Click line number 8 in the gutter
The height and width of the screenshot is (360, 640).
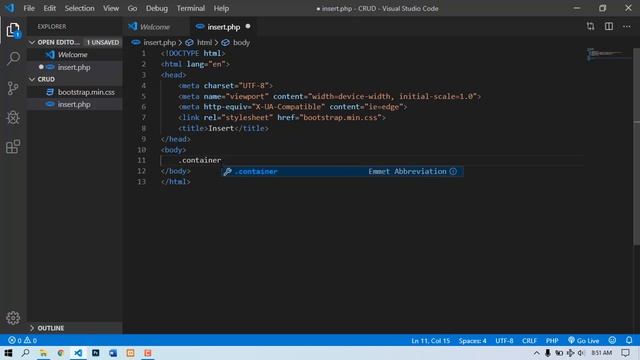[143, 128]
